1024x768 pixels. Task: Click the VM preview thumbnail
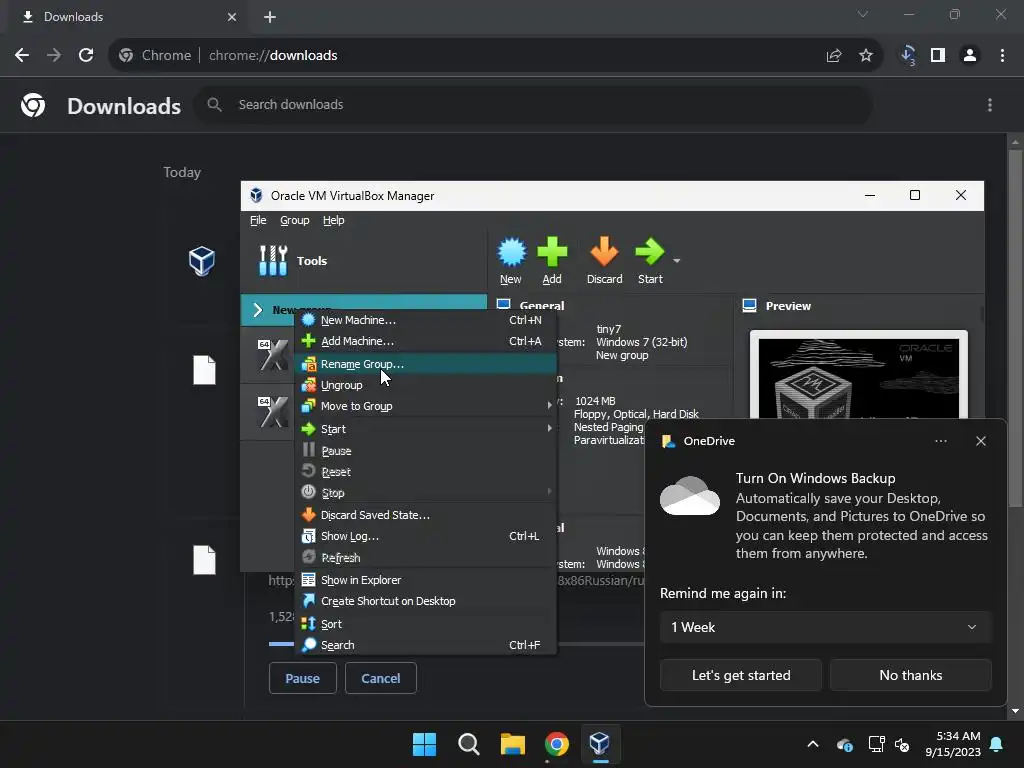pyautogui.click(x=858, y=376)
